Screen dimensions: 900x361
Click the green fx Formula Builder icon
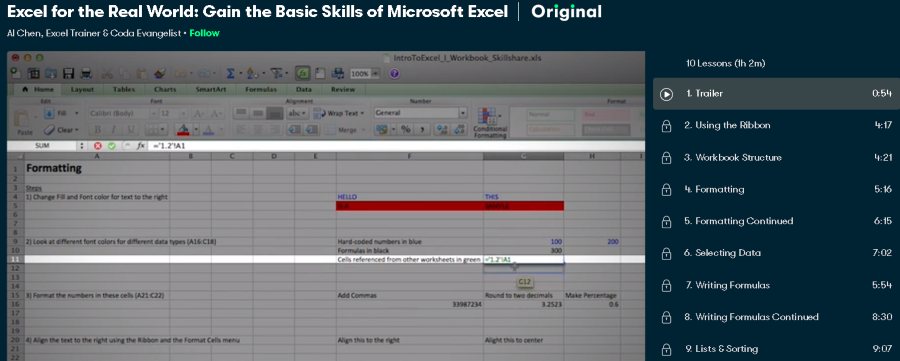point(302,73)
